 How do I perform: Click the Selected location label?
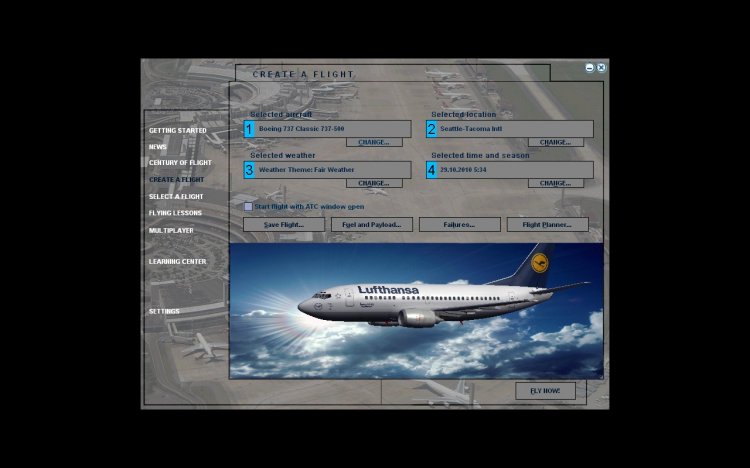click(463, 114)
